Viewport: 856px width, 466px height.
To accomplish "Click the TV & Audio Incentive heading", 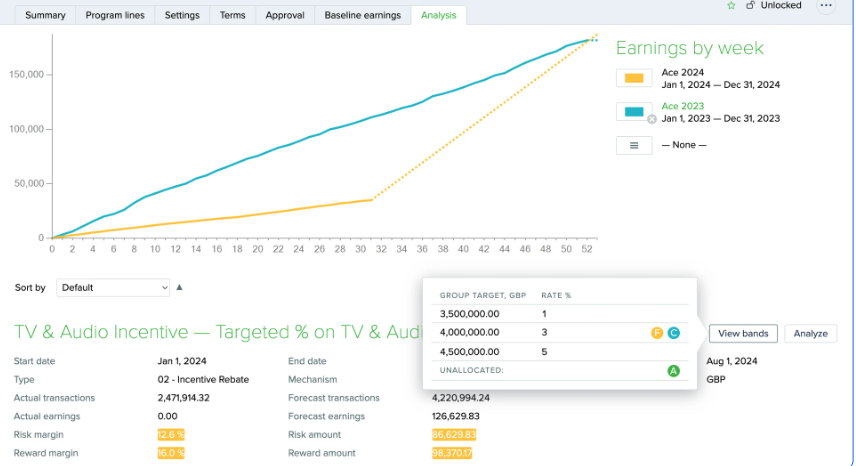I will [218, 332].
